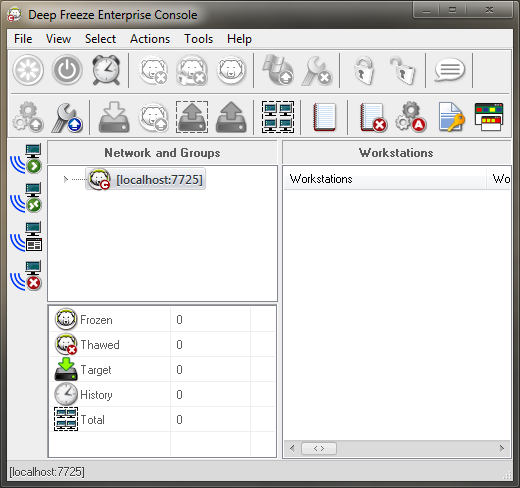Click the colorful window layout icon
520x488 pixels.
tap(489, 117)
